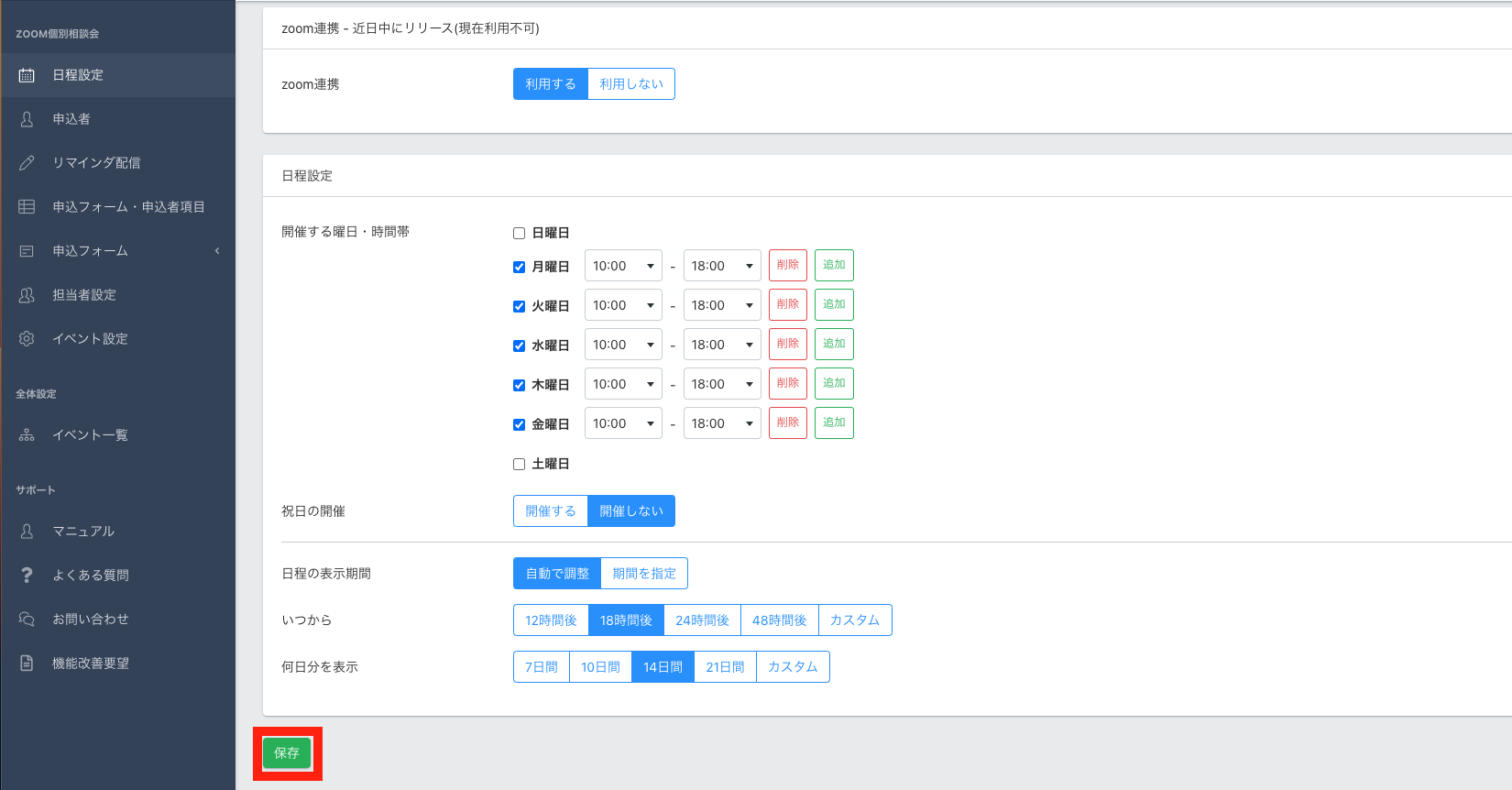Click the calendar icon beside 日程設定
The width and height of the screenshot is (1512, 790).
(x=27, y=75)
